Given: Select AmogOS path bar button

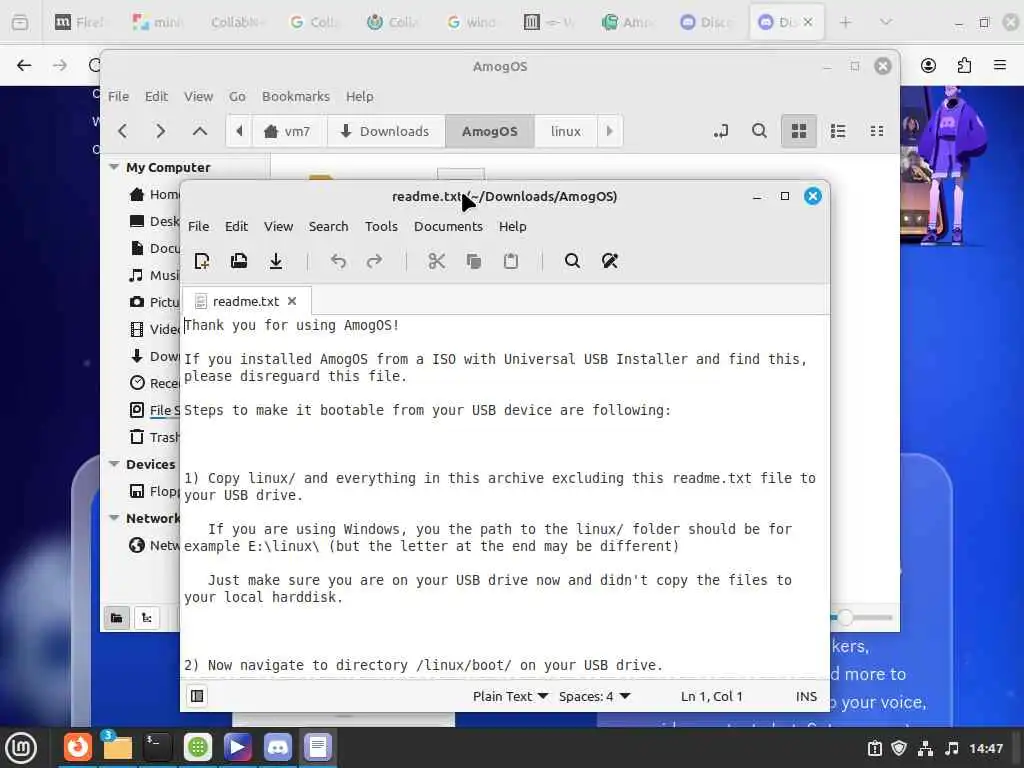Looking at the screenshot, I should pyautogui.click(x=489, y=131).
